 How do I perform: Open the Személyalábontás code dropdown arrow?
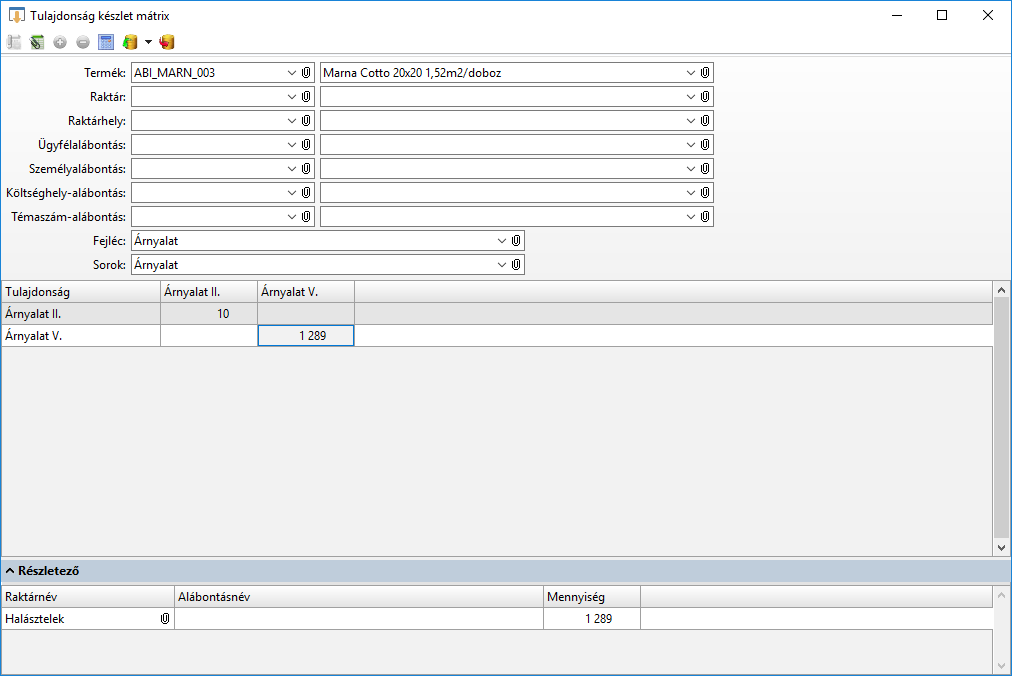pyautogui.click(x=292, y=169)
